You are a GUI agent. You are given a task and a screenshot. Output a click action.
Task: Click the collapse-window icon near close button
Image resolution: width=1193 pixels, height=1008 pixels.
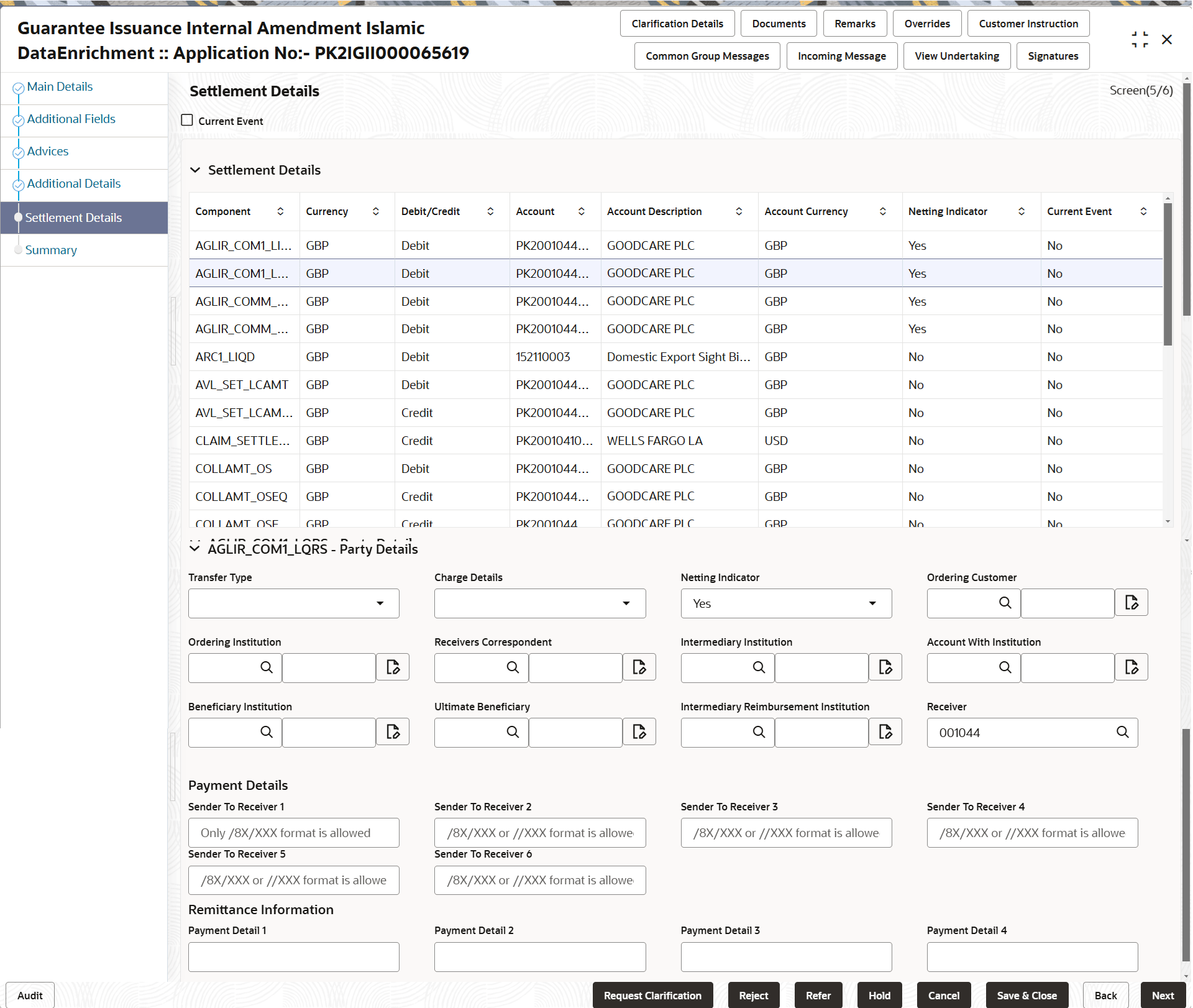coord(1140,40)
